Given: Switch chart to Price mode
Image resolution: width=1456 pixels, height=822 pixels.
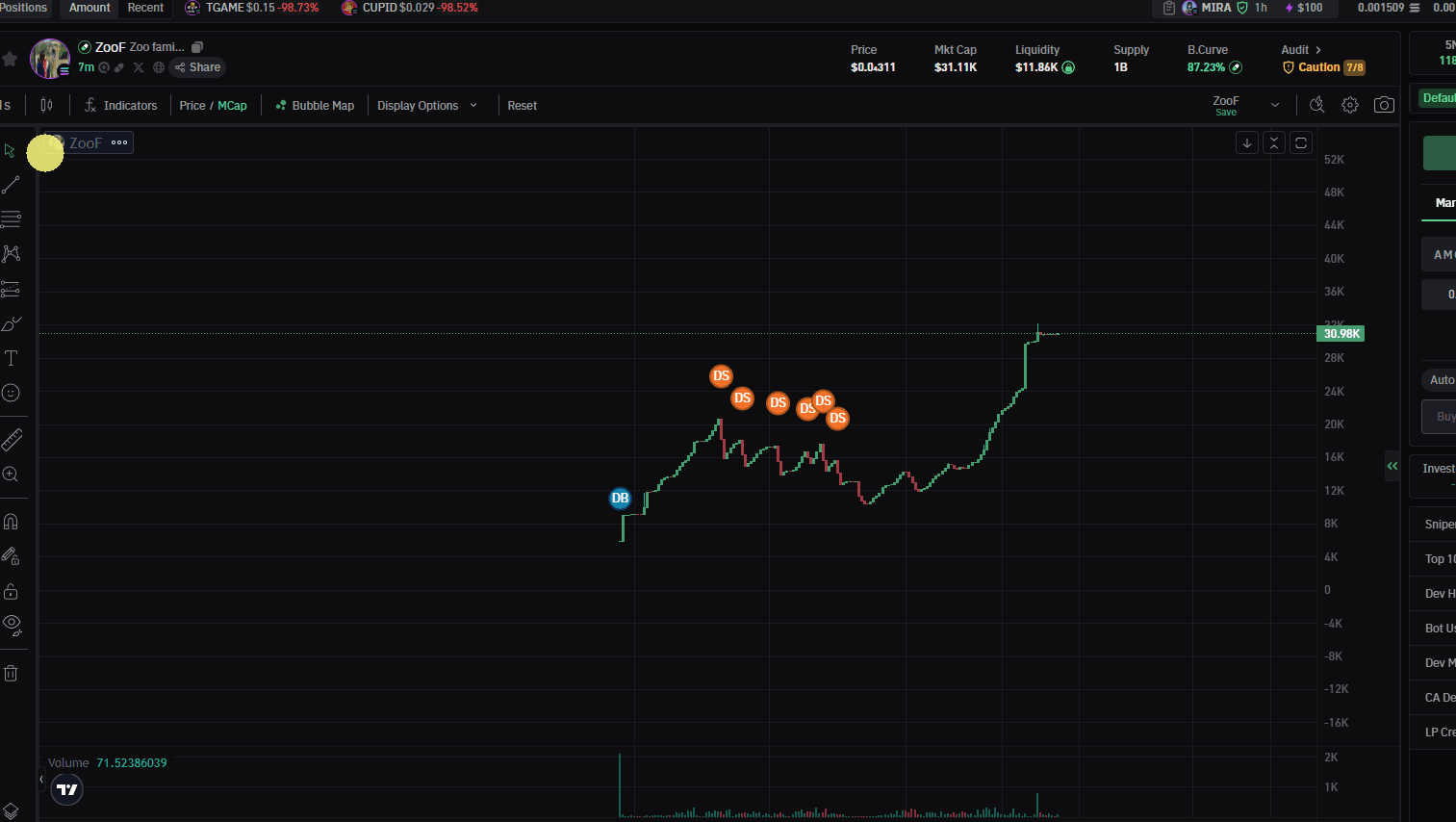Looking at the screenshot, I should tap(192, 106).
